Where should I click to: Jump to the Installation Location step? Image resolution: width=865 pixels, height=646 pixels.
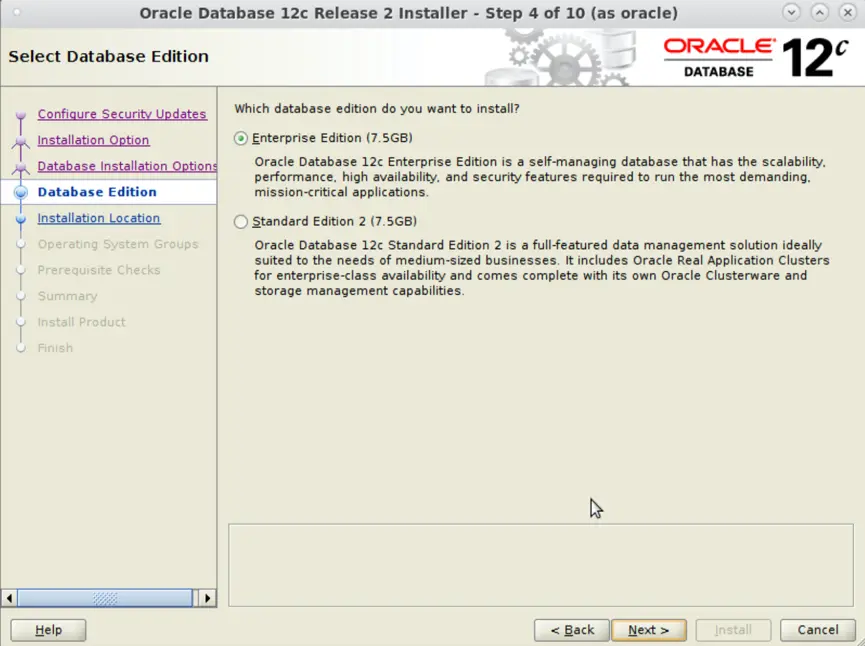pos(99,218)
